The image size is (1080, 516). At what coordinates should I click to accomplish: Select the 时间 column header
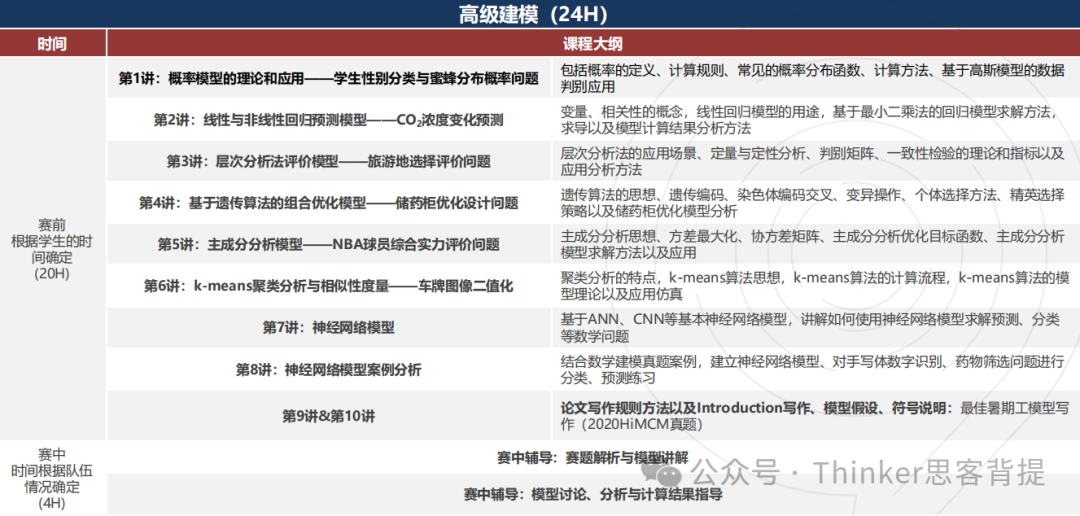(x=52, y=43)
